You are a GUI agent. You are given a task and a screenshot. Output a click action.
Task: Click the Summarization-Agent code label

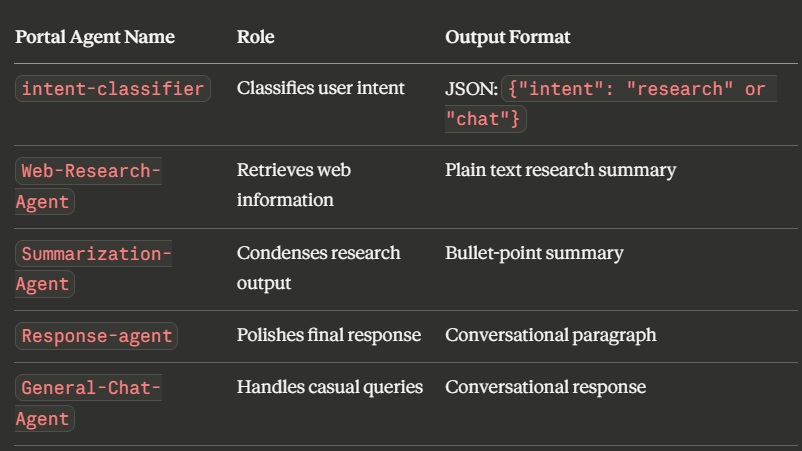(94, 269)
